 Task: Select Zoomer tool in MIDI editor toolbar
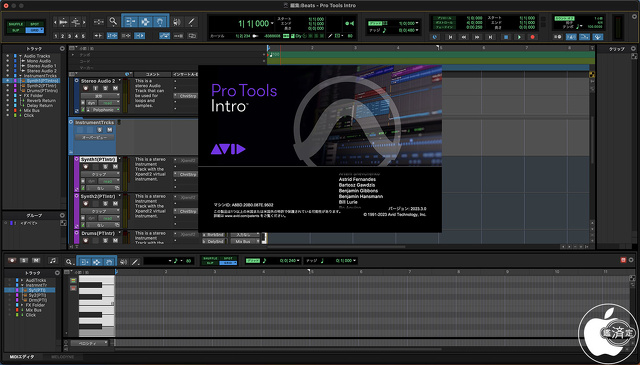click(x=69, y=261)
